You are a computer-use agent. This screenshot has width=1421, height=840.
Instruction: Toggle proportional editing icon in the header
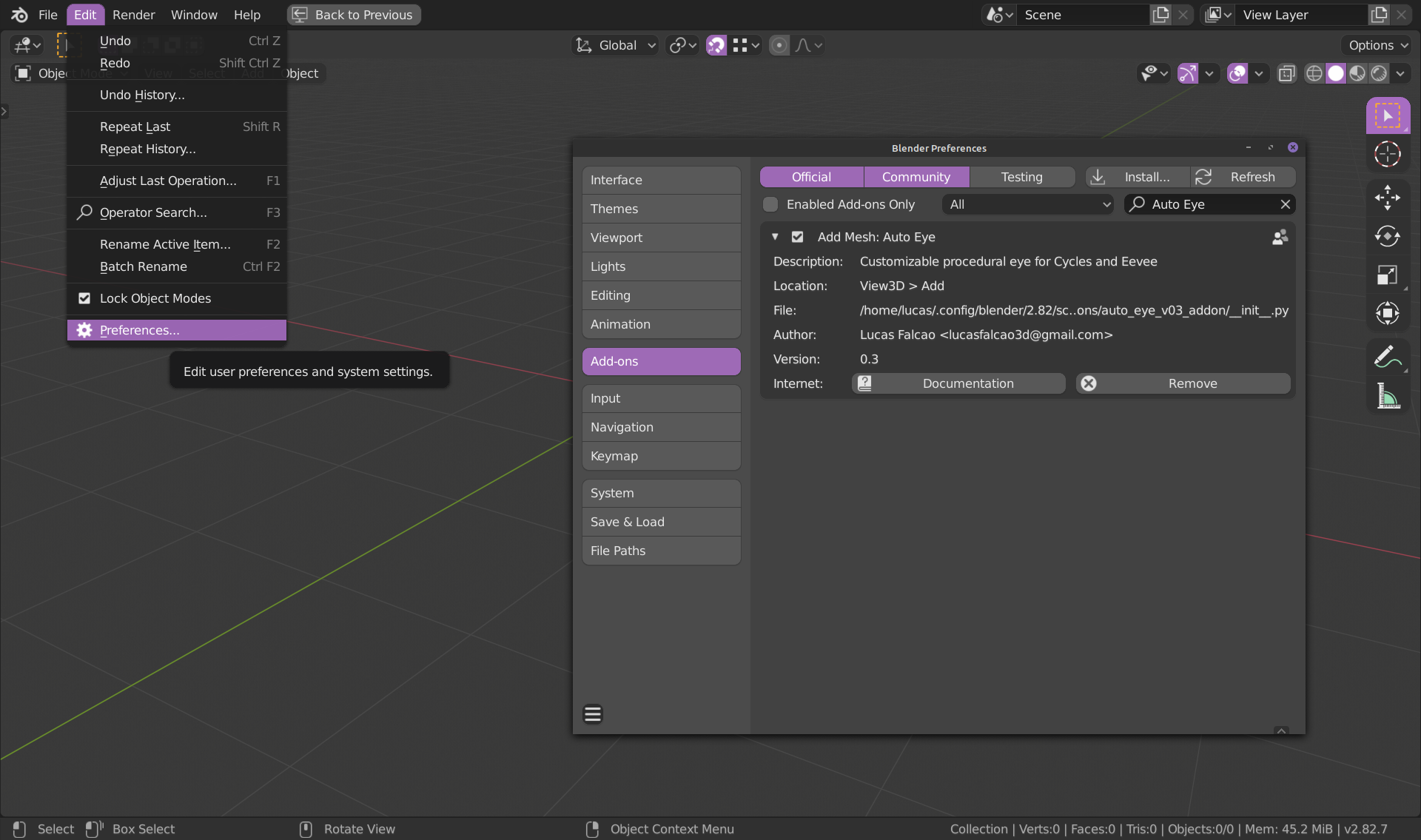(x=779, y=45)
